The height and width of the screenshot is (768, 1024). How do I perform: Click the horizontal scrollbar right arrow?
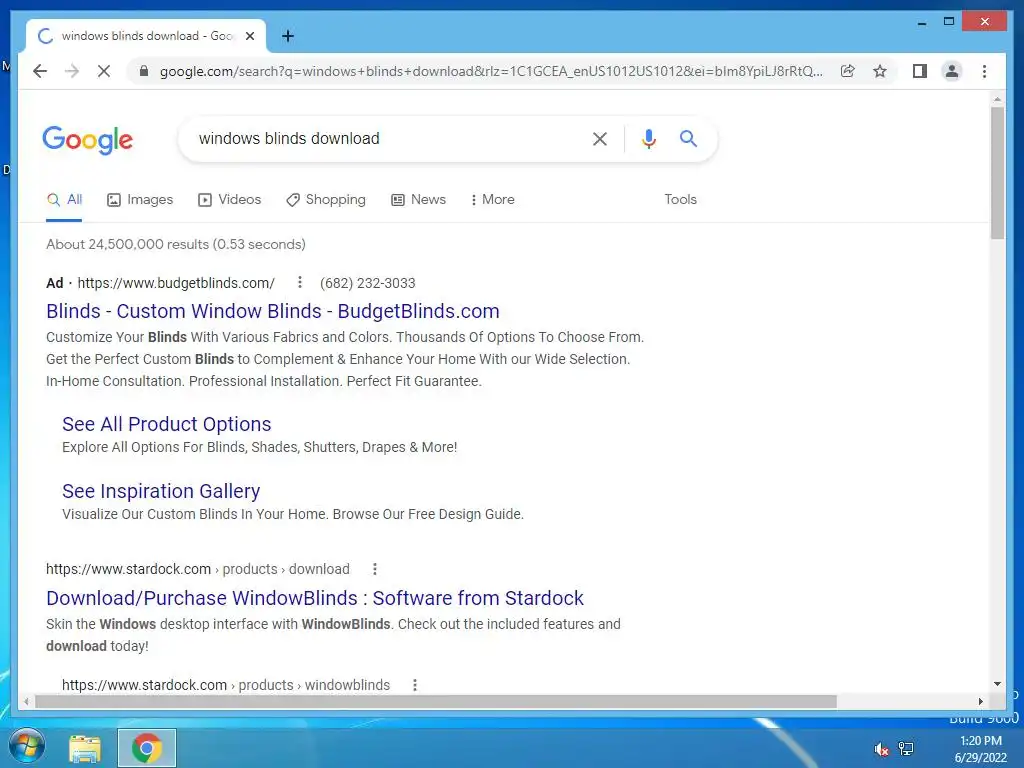[x=980, y=701]
